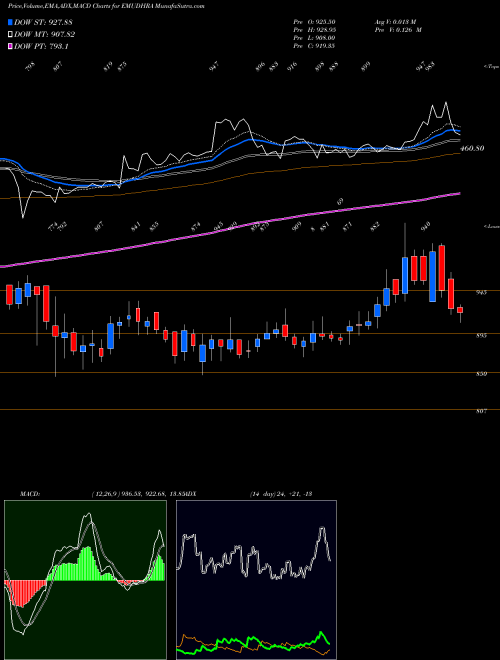500x660 pixels.
Task: Click the 'DOW ST: 927.88' label
Action: click(x=44, y=22)
